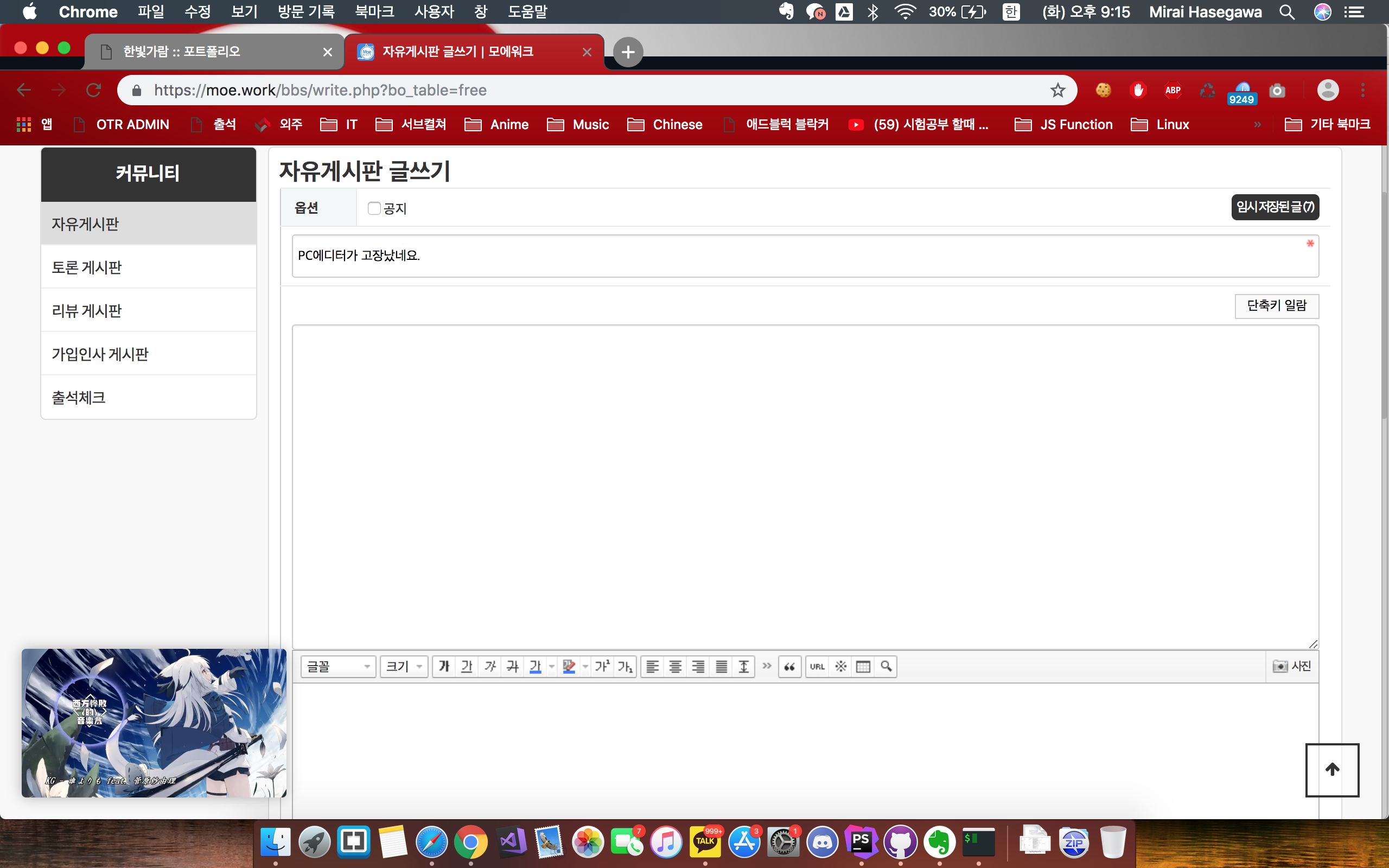Open find and replace magnifier in the editor

886,667
